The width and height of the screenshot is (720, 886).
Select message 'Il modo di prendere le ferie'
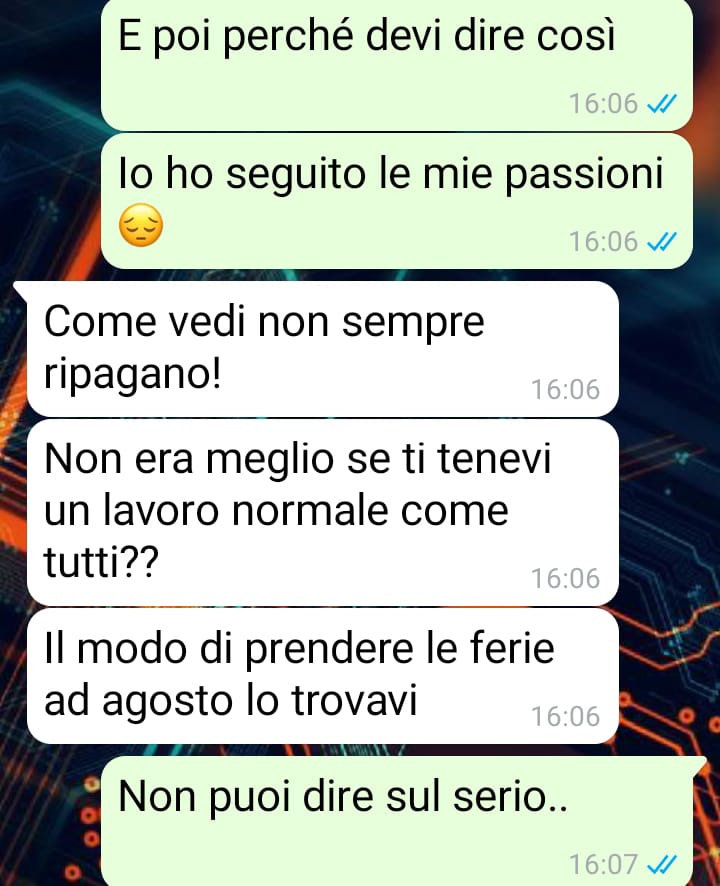click(323, 676)
